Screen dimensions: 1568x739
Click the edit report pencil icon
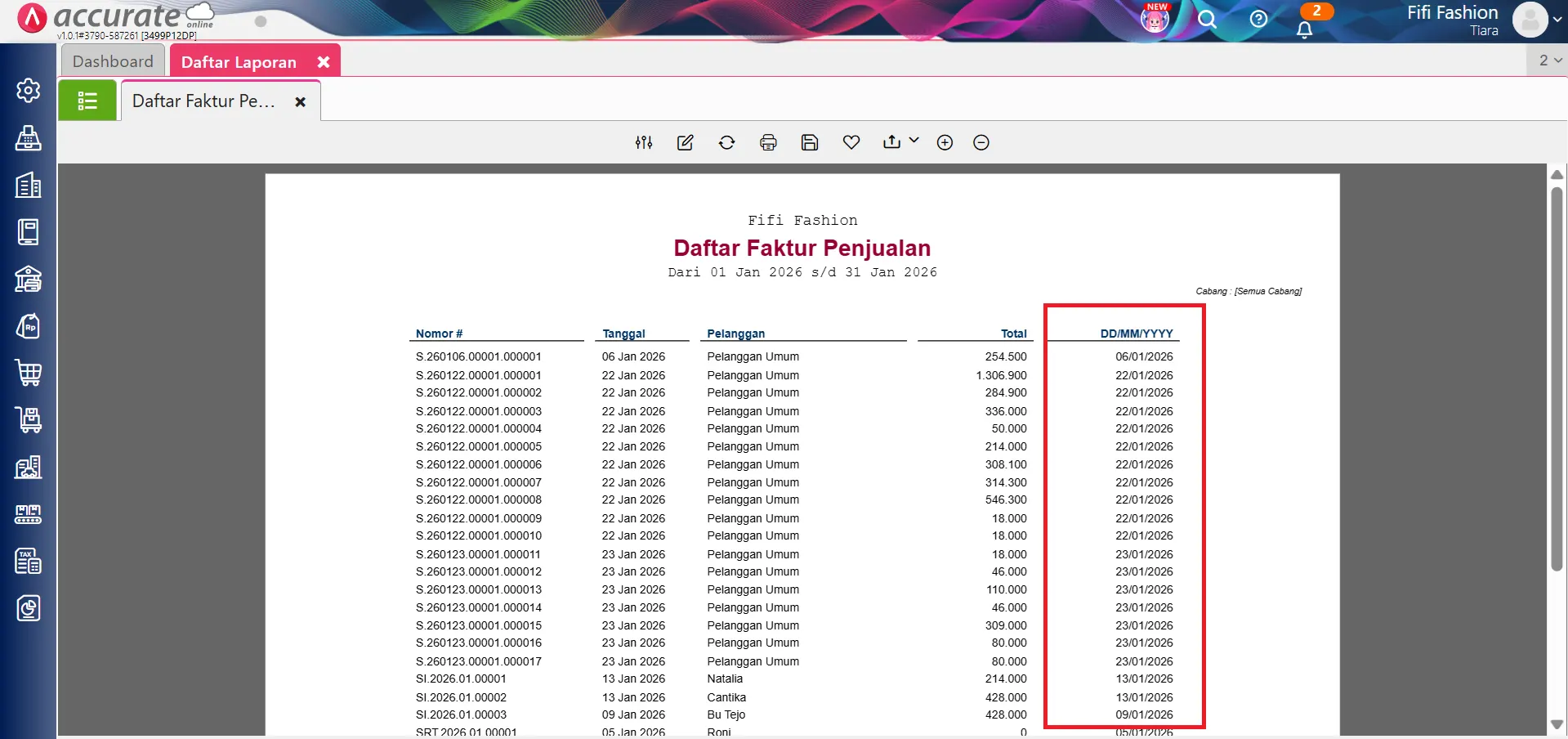click(685, 142)
